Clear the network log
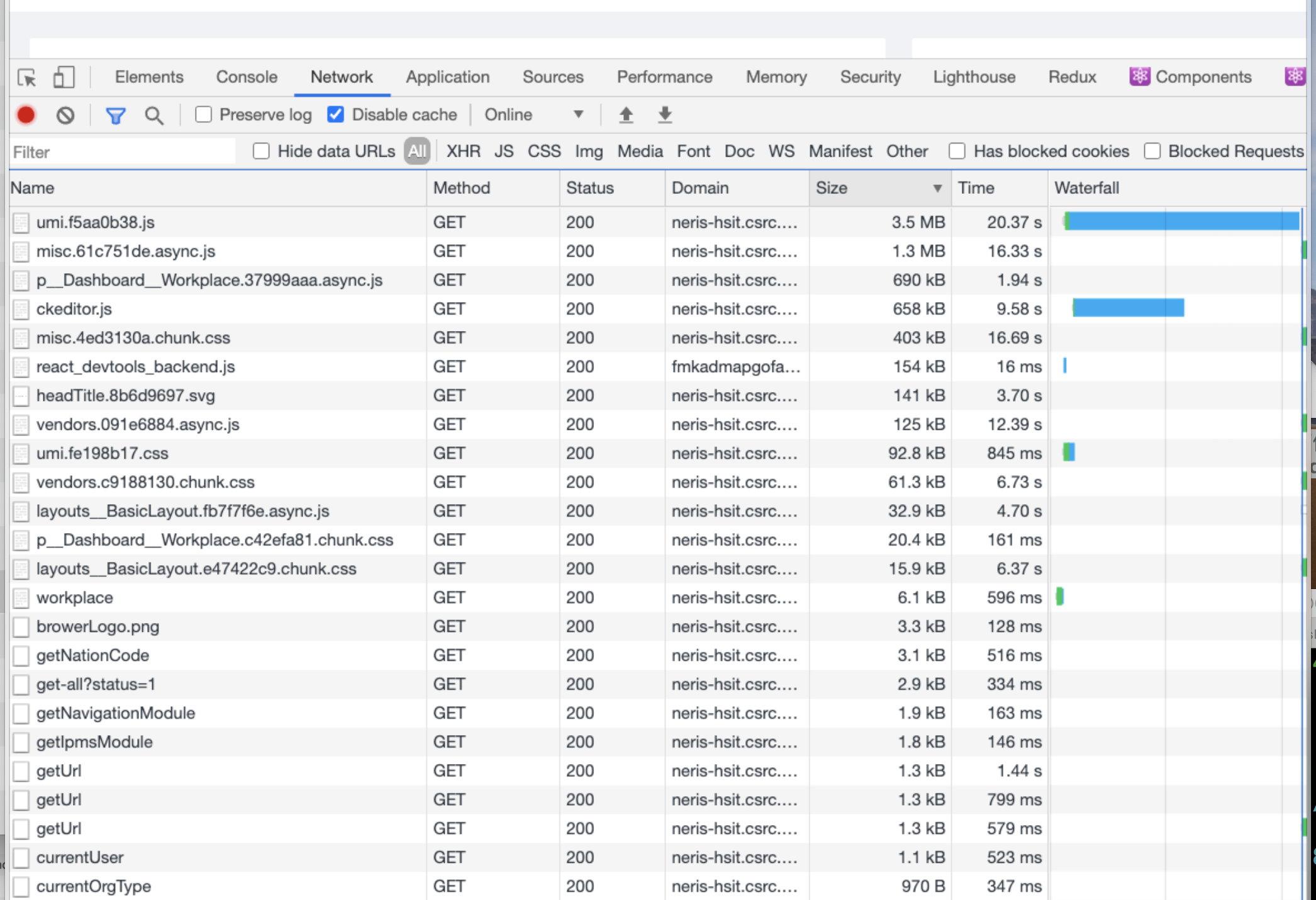Image resolution: width=1316 pixels, height=900 pixels. 65,115
